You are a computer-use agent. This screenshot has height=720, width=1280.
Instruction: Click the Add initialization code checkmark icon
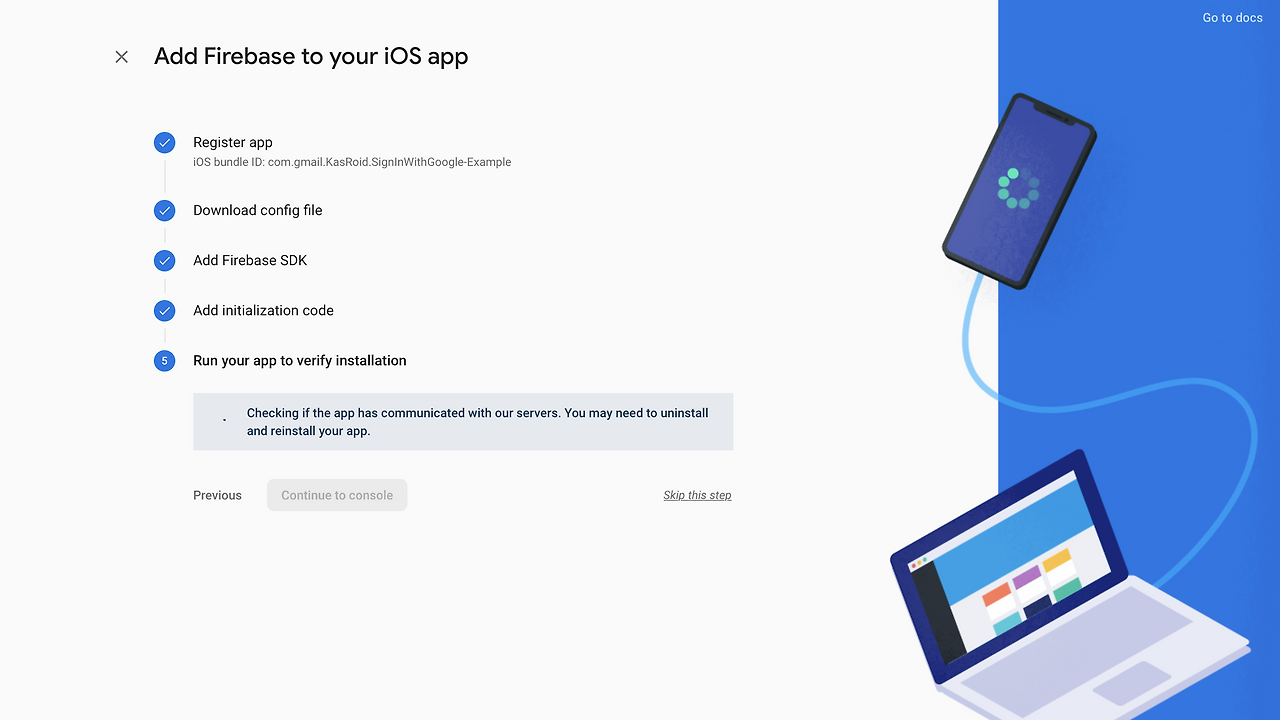165,311
